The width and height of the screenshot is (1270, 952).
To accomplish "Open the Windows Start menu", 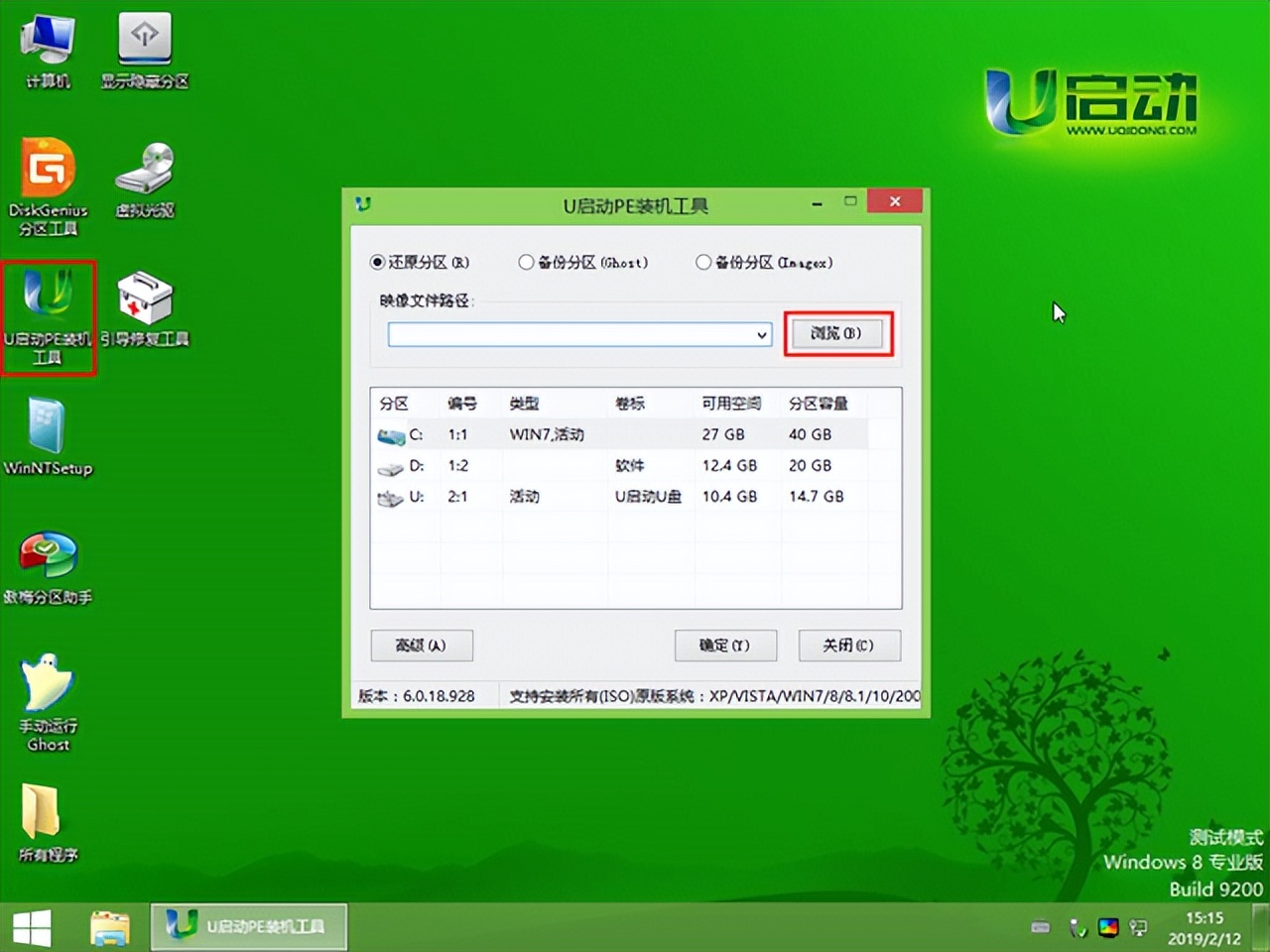I will 32,926.
